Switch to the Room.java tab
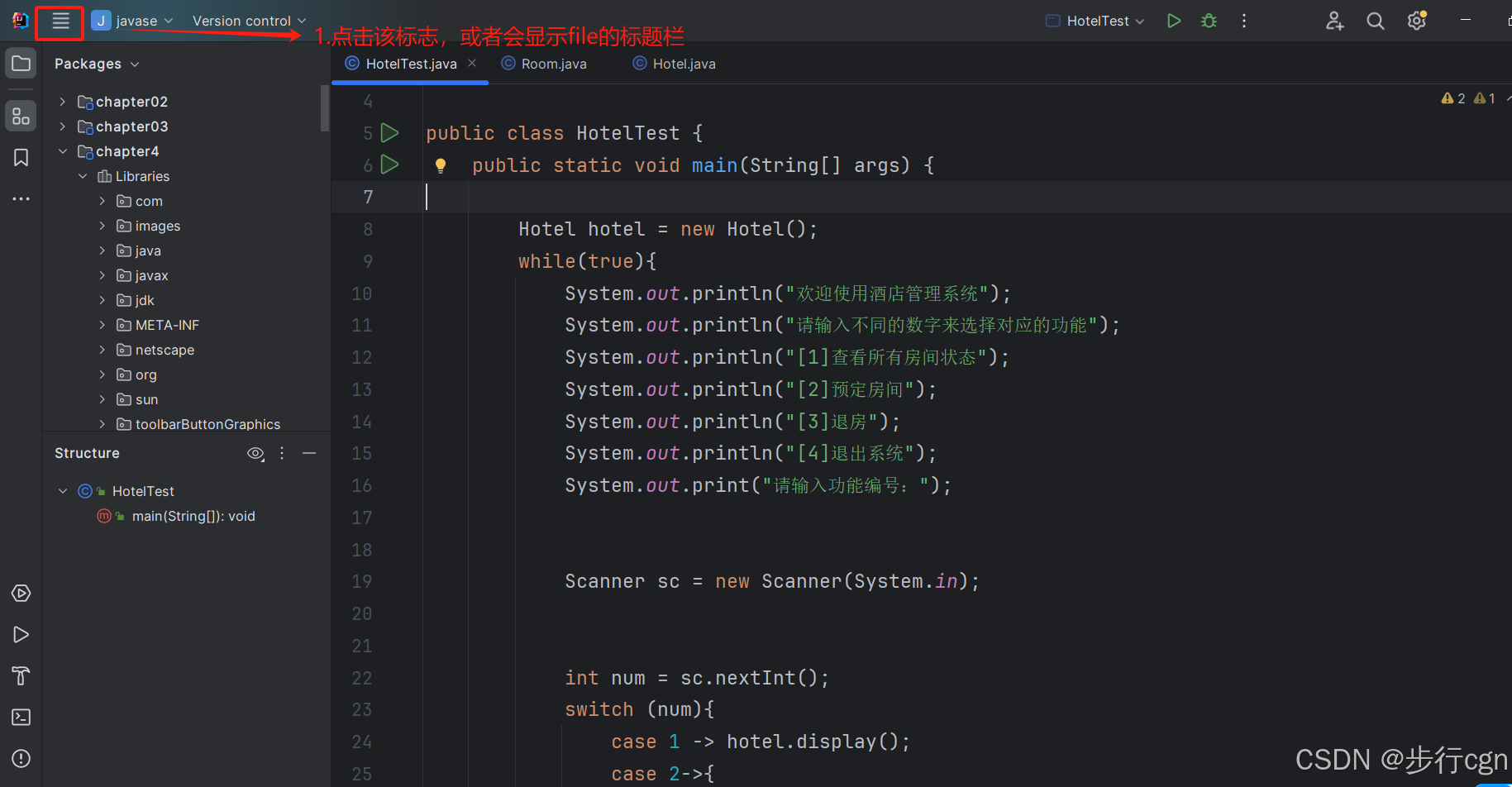Image resolution: width=1512 pixels, height=787 pixels. (x=544, y=64)
